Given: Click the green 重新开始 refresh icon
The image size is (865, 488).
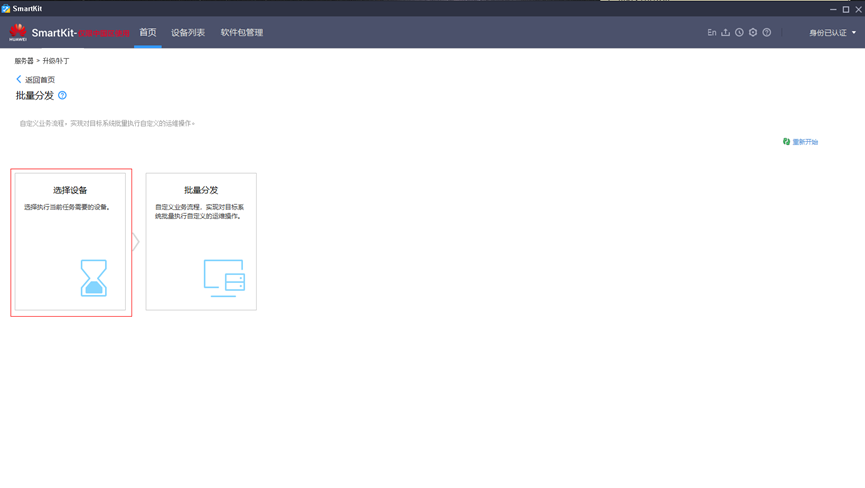Looking at the screenshot, I should coord(786,142).
